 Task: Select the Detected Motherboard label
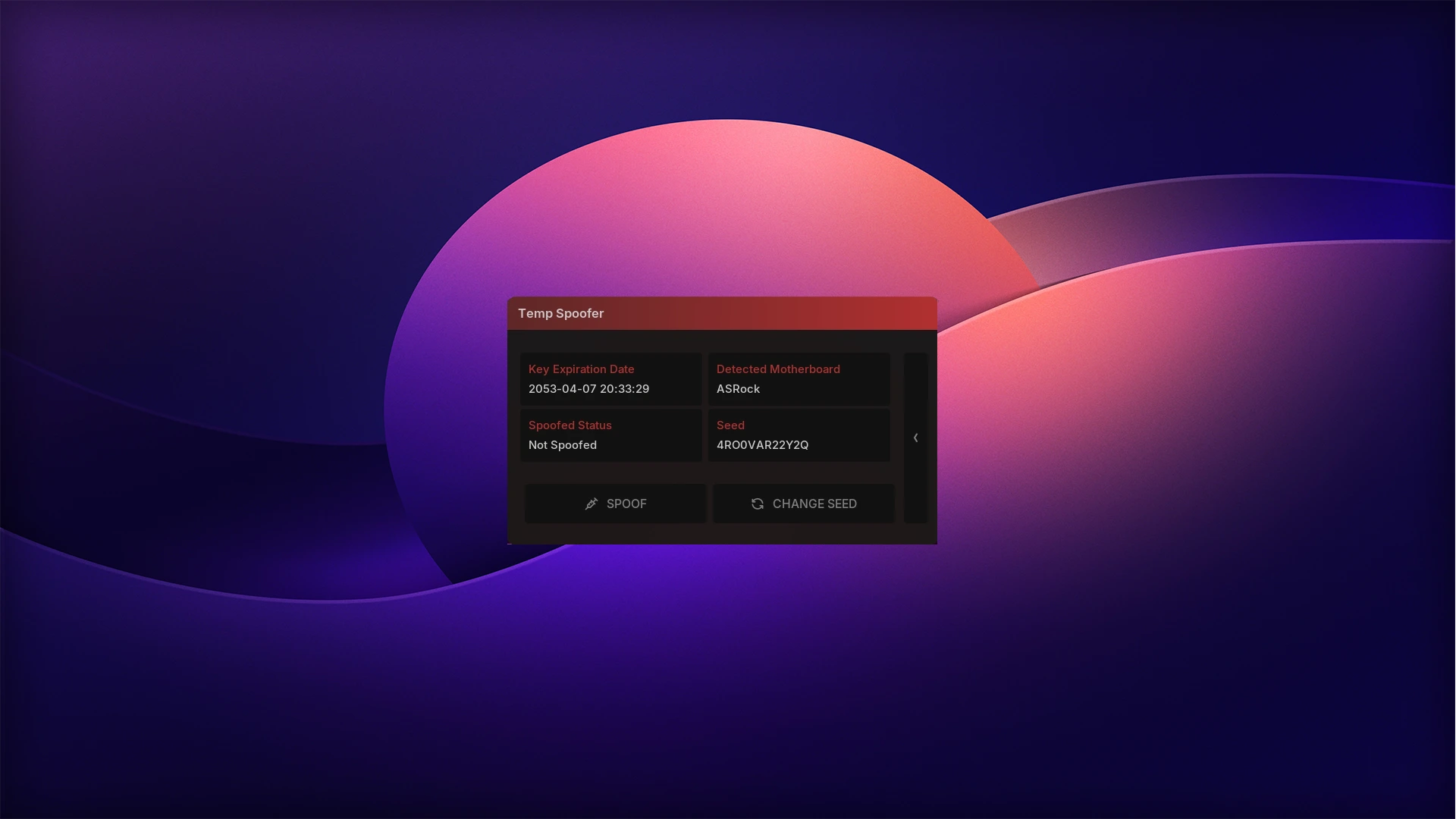coord(778,369)
